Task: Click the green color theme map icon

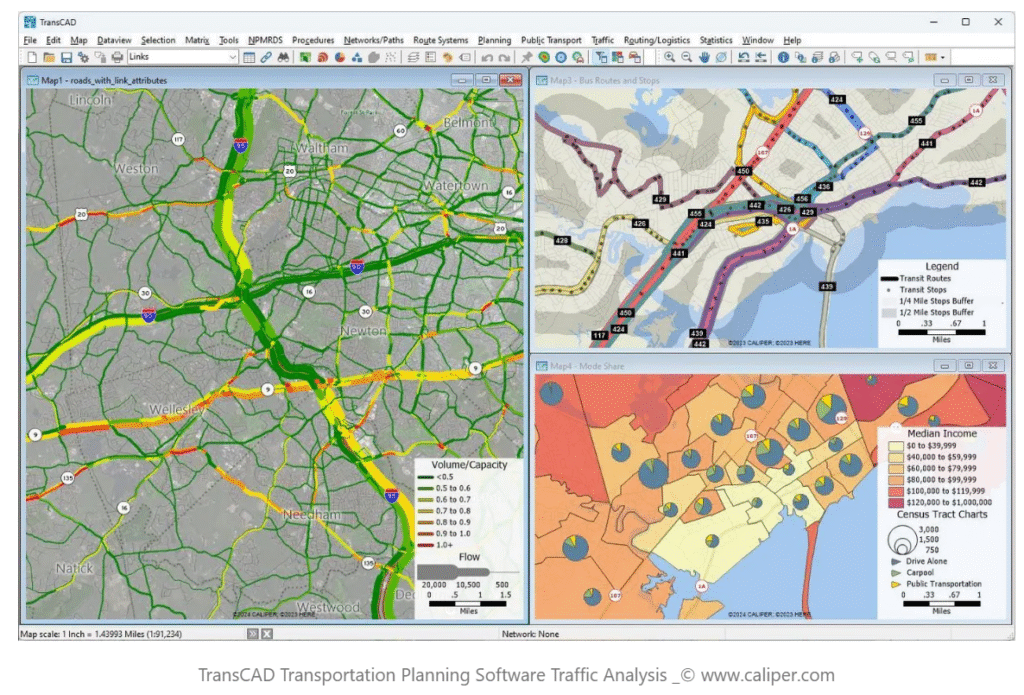Action: coord(305,57)
